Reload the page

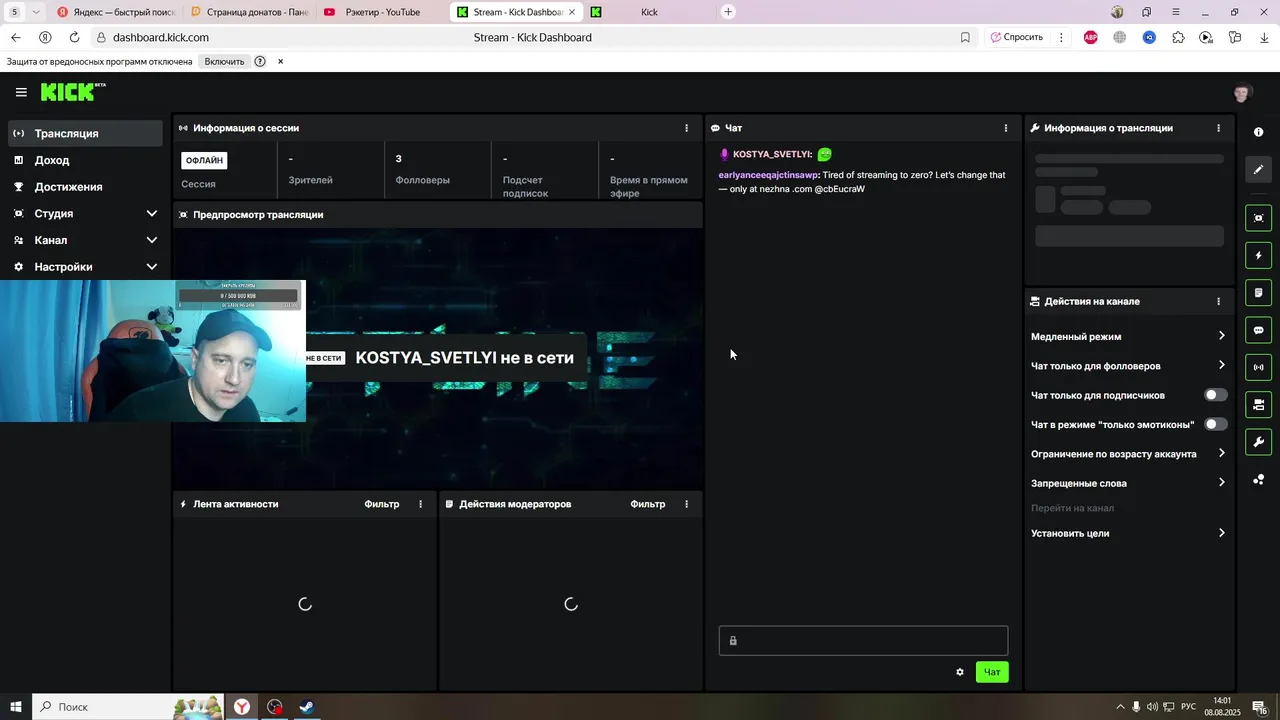(x=74, y=37)
